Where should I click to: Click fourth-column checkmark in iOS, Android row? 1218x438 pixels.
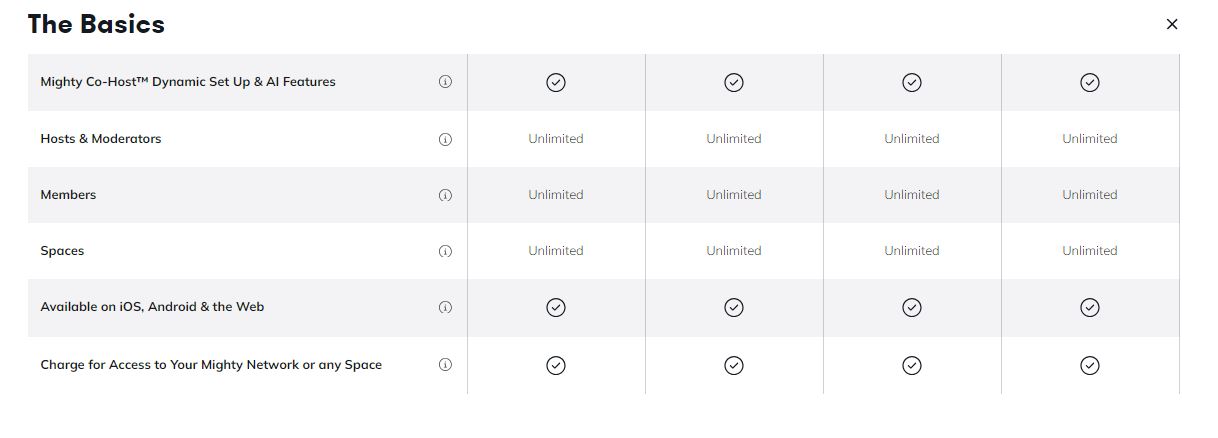click(x=1090, y=307)
